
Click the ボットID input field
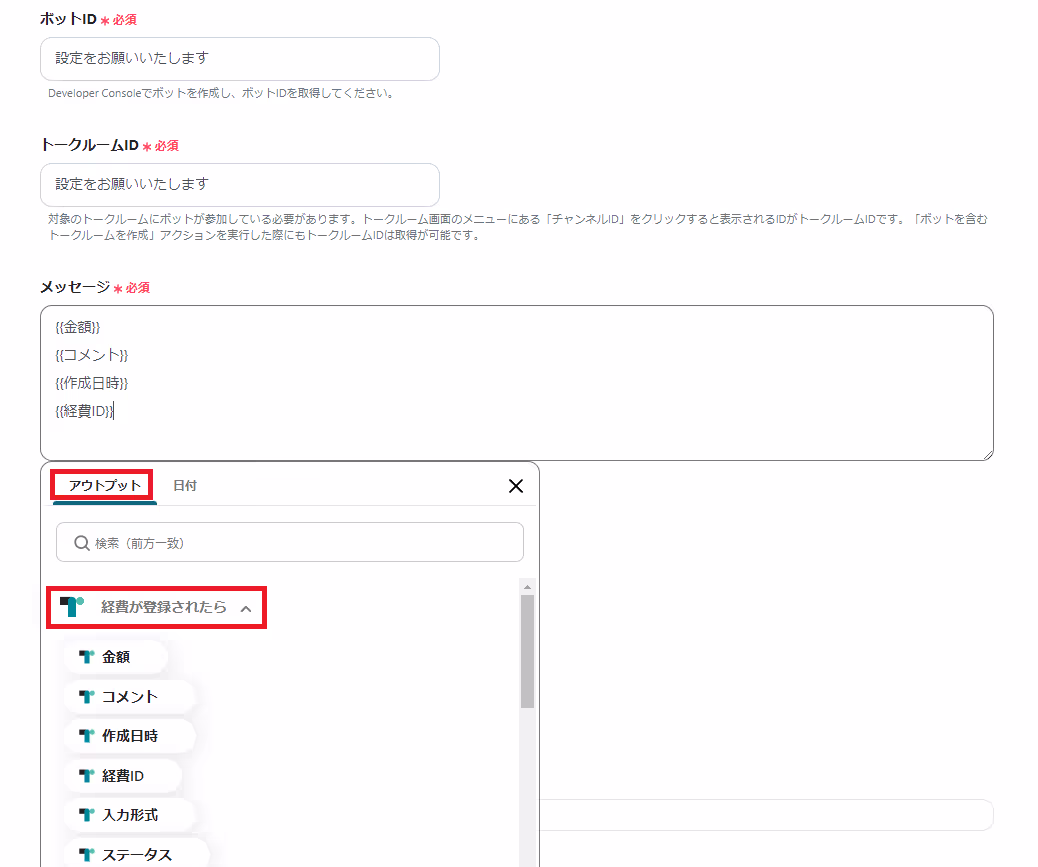pyautogui.click(x=240, y=59)
